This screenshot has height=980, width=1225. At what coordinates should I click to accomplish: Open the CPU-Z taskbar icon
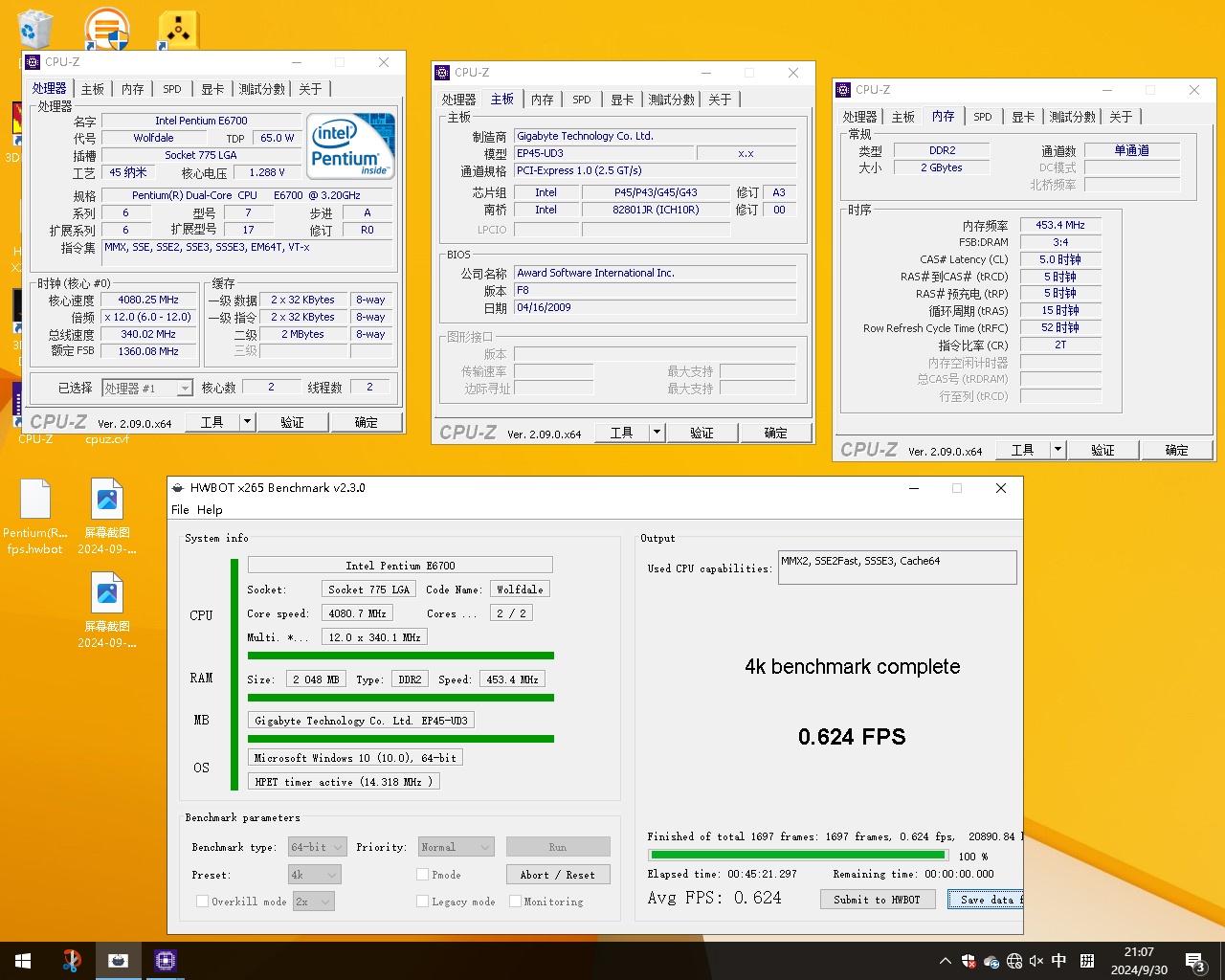[165, 961]
